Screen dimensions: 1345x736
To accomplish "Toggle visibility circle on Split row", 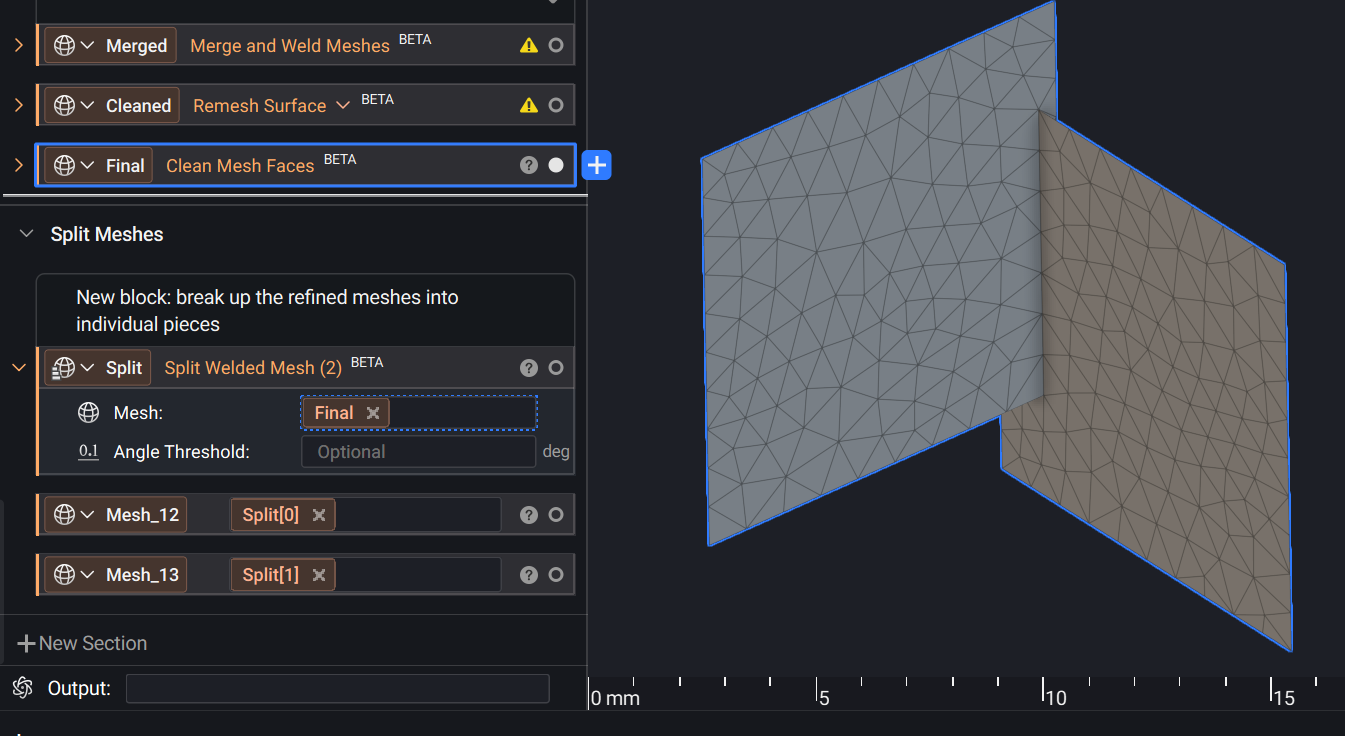I will pyautogui.click(x=556, y=368).
